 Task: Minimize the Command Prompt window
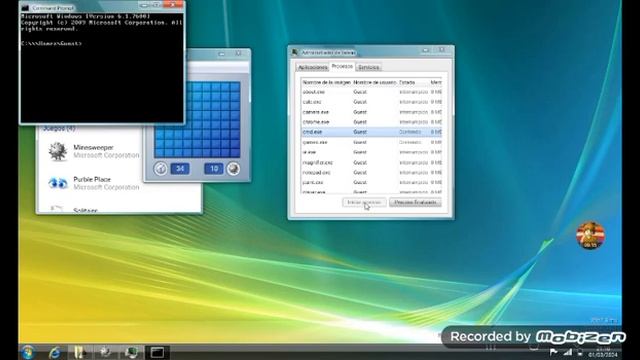coord(144,5)
